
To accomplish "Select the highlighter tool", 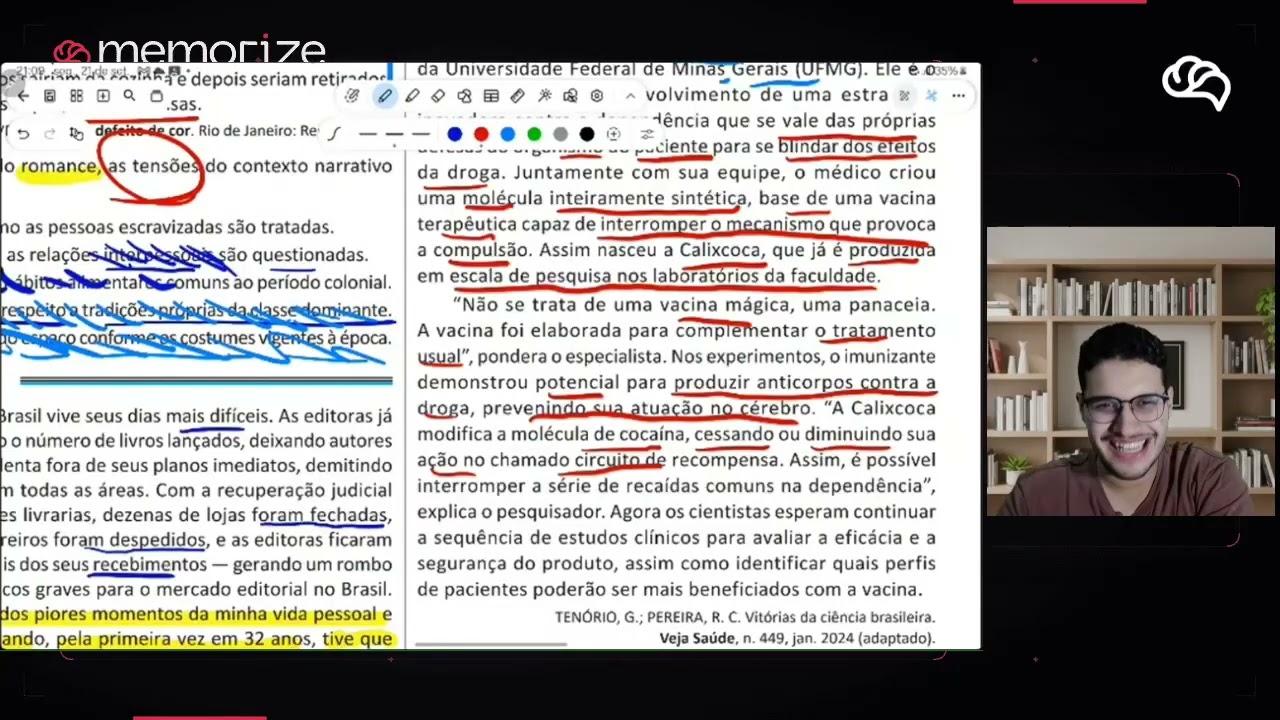I will point(412,96).
